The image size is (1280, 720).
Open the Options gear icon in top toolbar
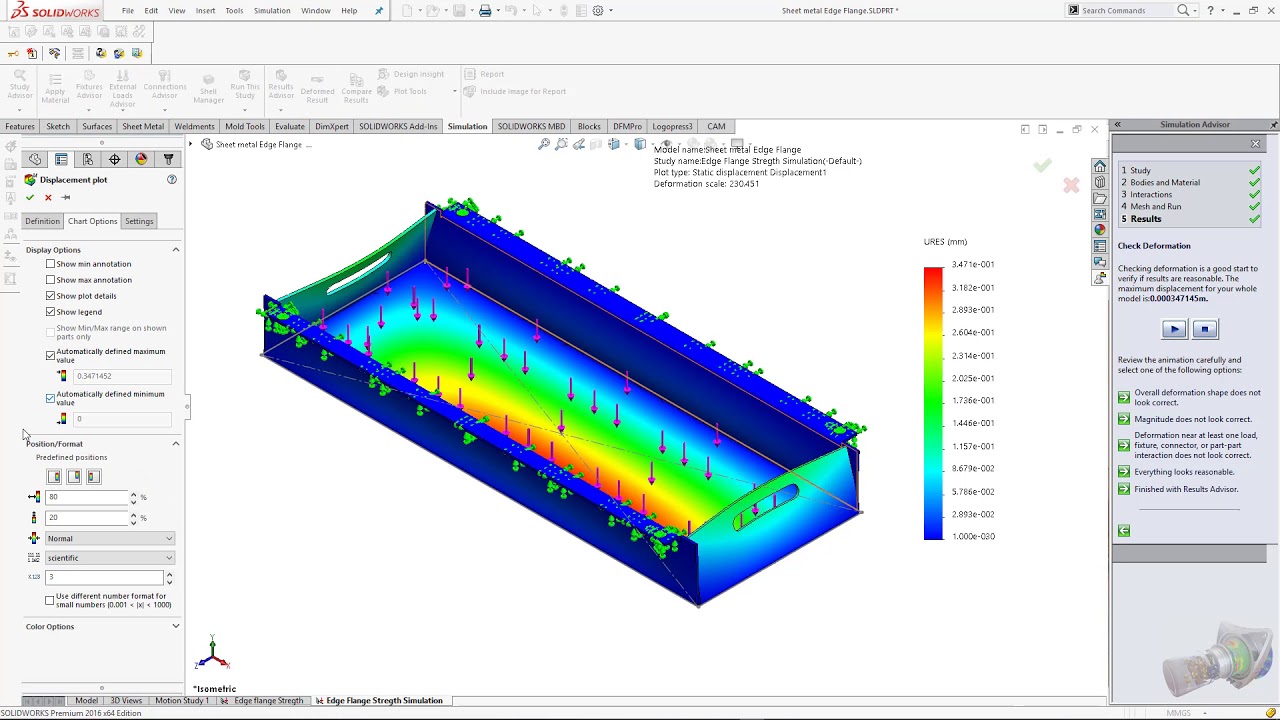(598, 11)
